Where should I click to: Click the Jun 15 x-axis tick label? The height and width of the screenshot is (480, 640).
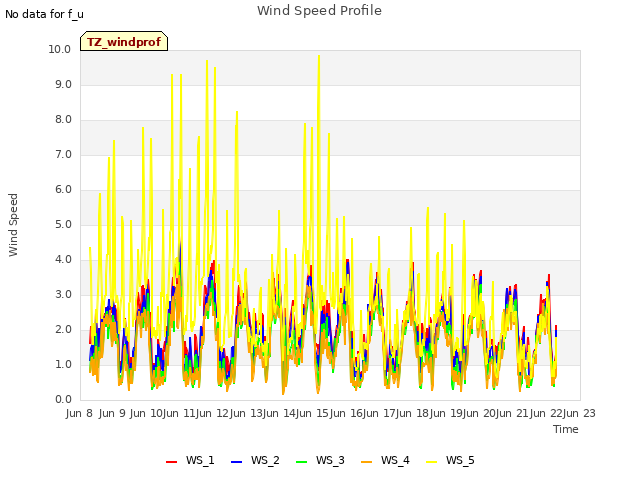(x=311, y=413)
